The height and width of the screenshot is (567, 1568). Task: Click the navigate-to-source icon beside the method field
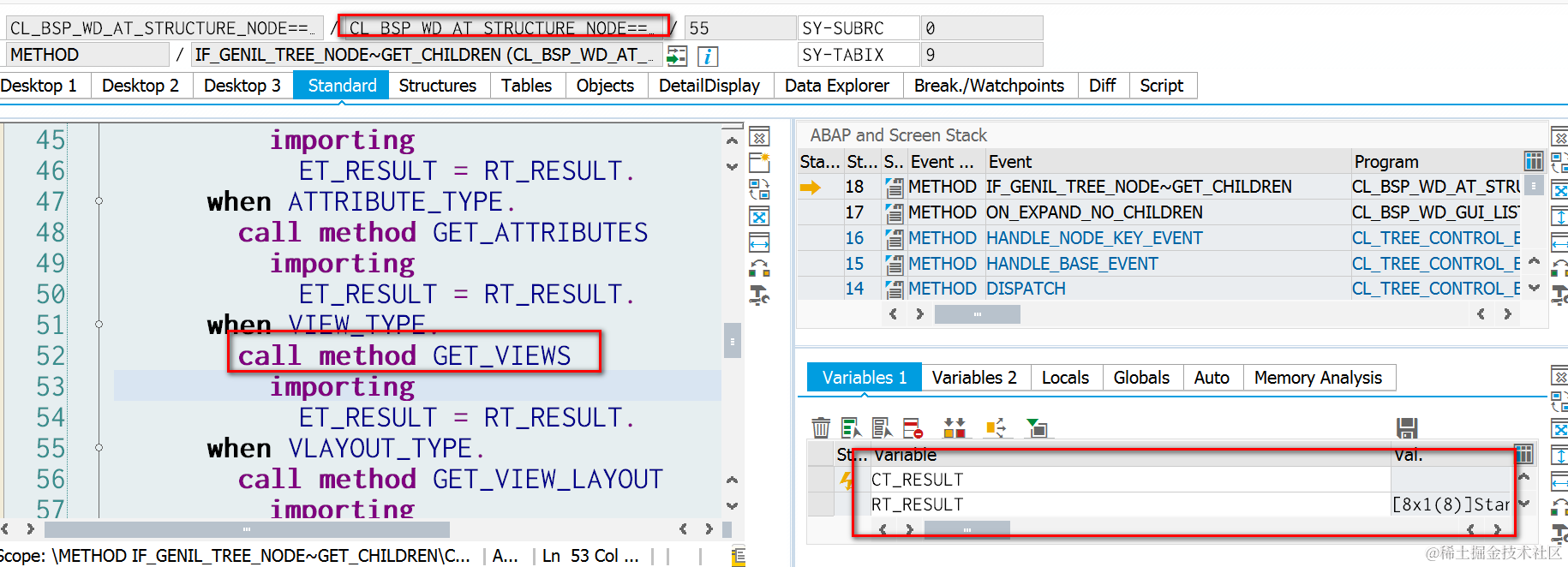point(677,57)
